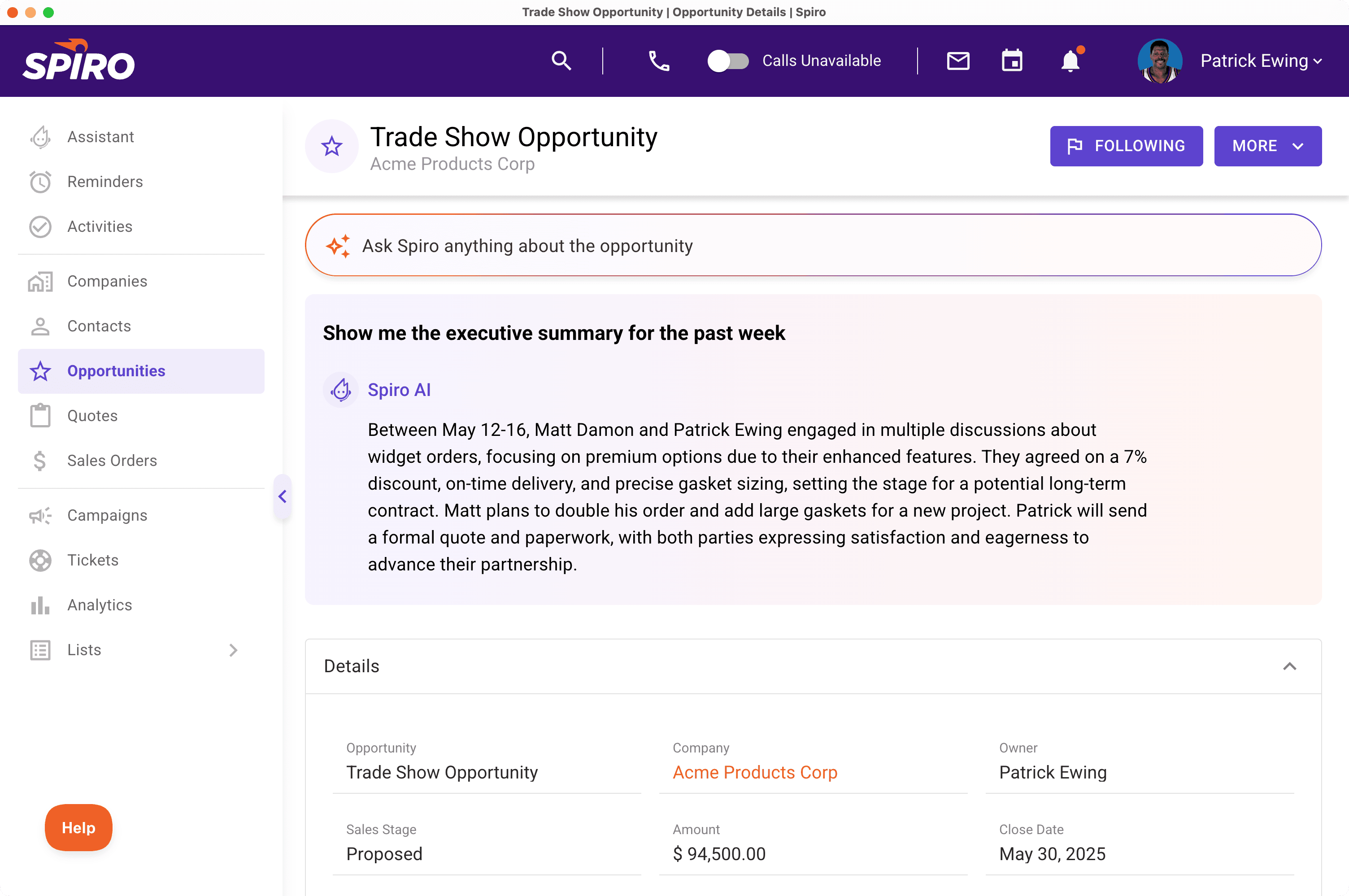
Task: Expand the Lists submenu arrow
Action: pos(233,650)
